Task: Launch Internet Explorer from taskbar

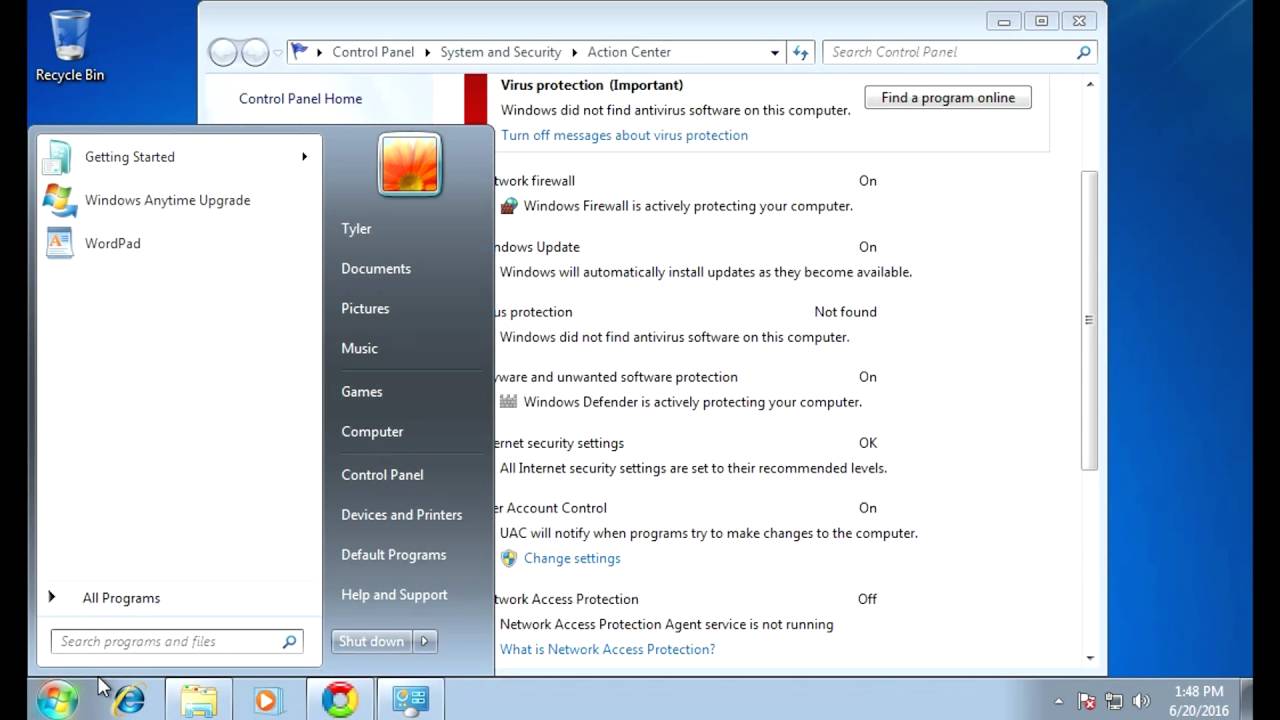Action: tap(129, 699)
